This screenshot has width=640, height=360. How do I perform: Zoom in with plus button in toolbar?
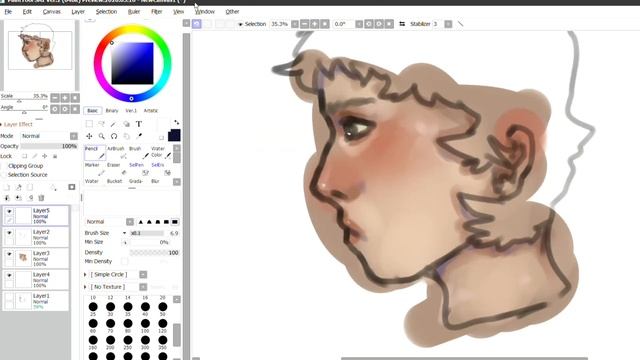[315, 24]
